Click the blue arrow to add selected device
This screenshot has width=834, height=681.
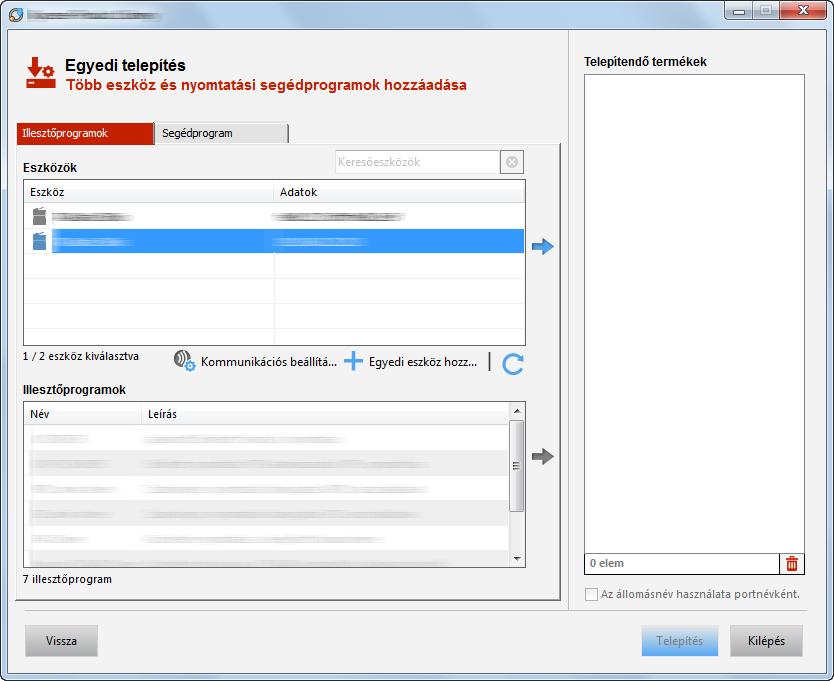[543, 246]
